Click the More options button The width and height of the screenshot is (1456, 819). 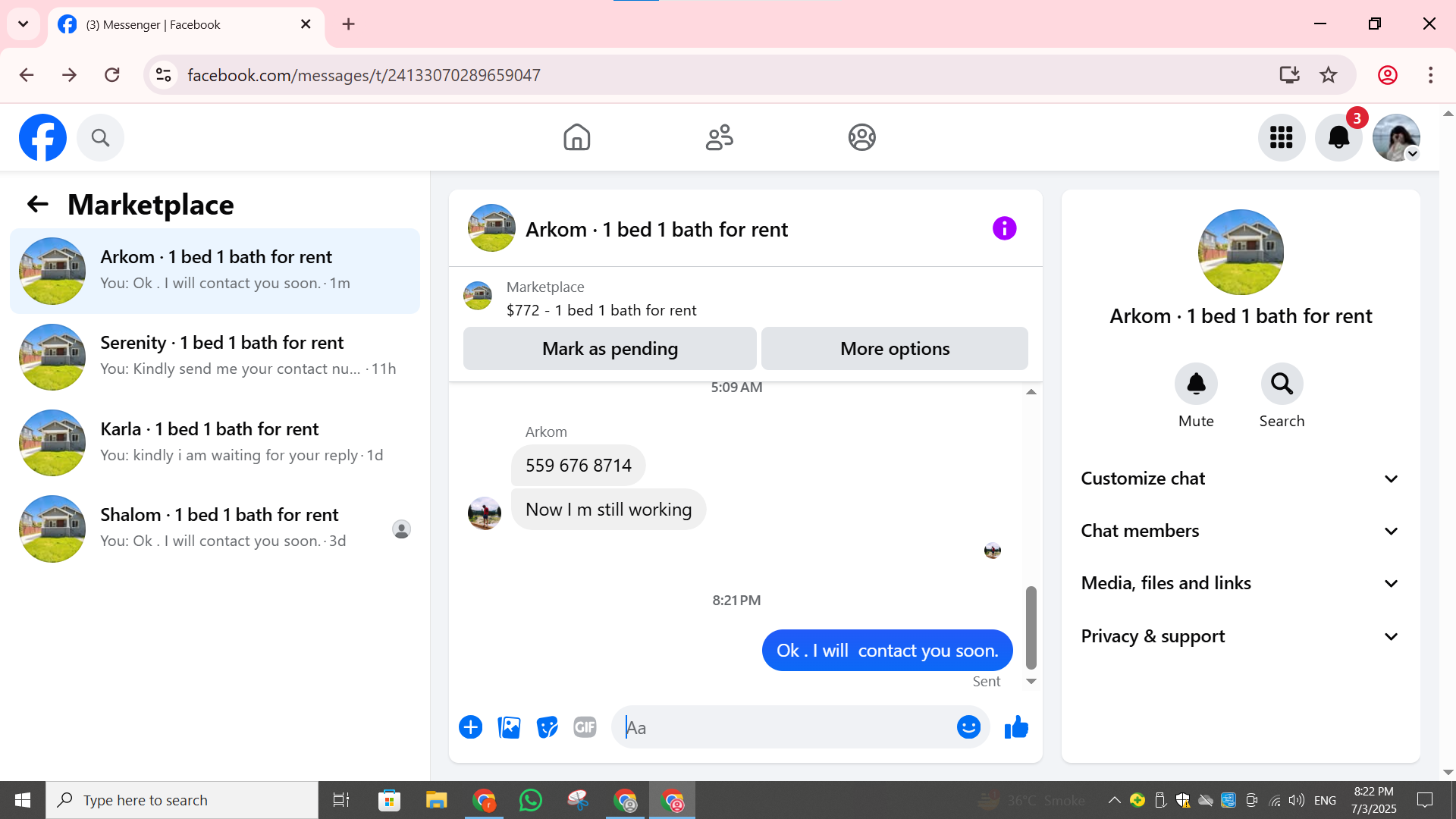[895, 349]
